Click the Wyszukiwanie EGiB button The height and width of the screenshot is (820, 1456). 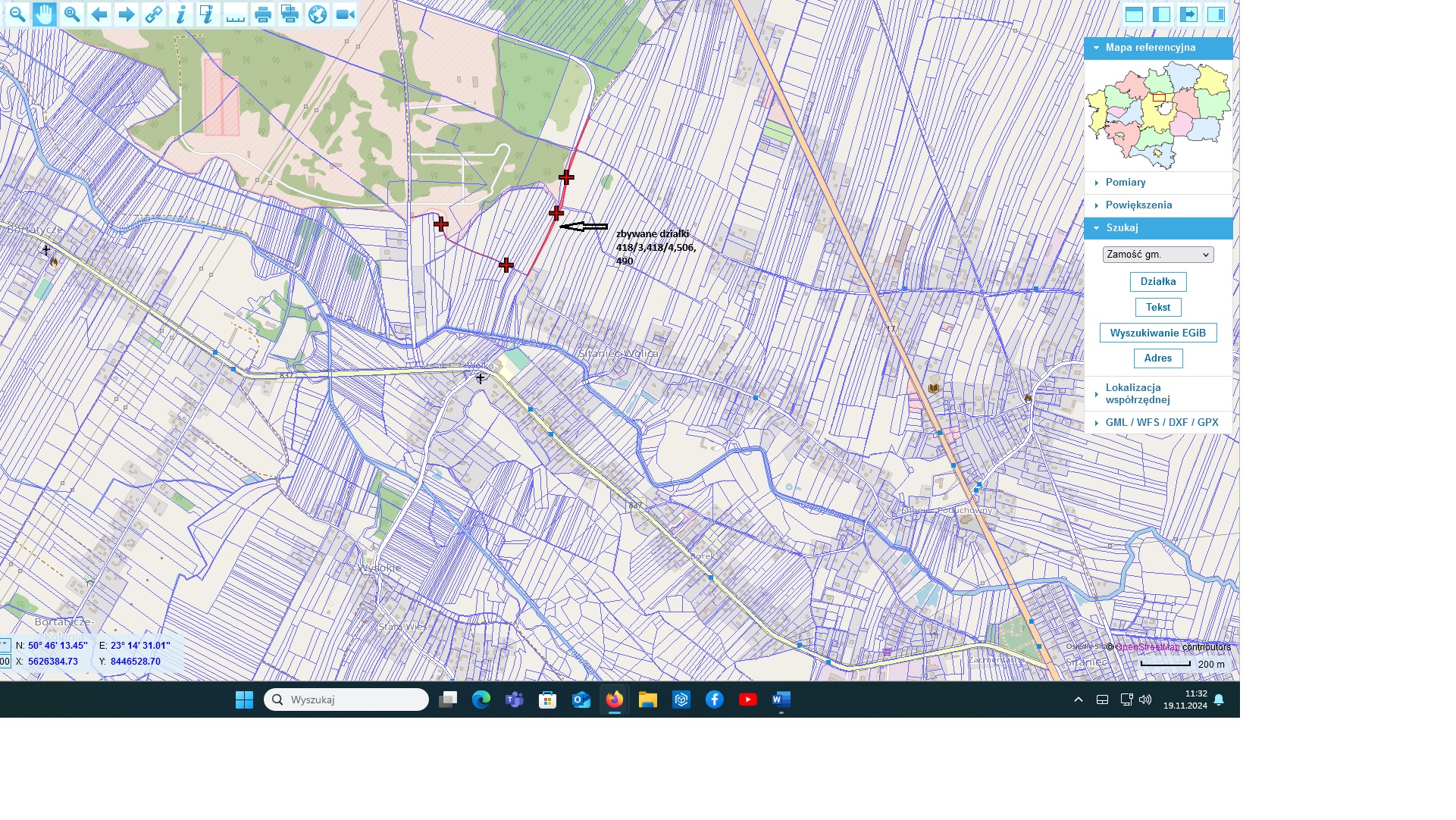click(x=1157, y=333)
